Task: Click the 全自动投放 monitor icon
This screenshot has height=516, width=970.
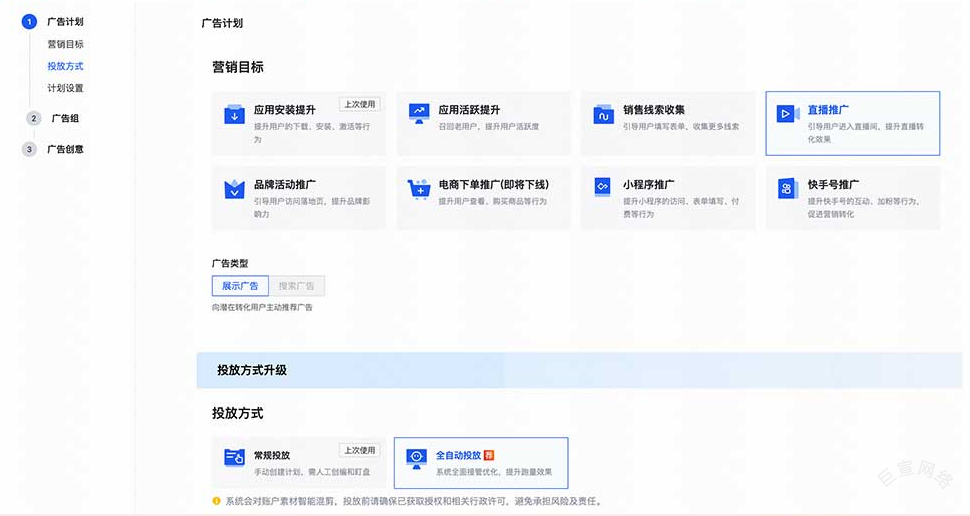Action: (416, 458)
